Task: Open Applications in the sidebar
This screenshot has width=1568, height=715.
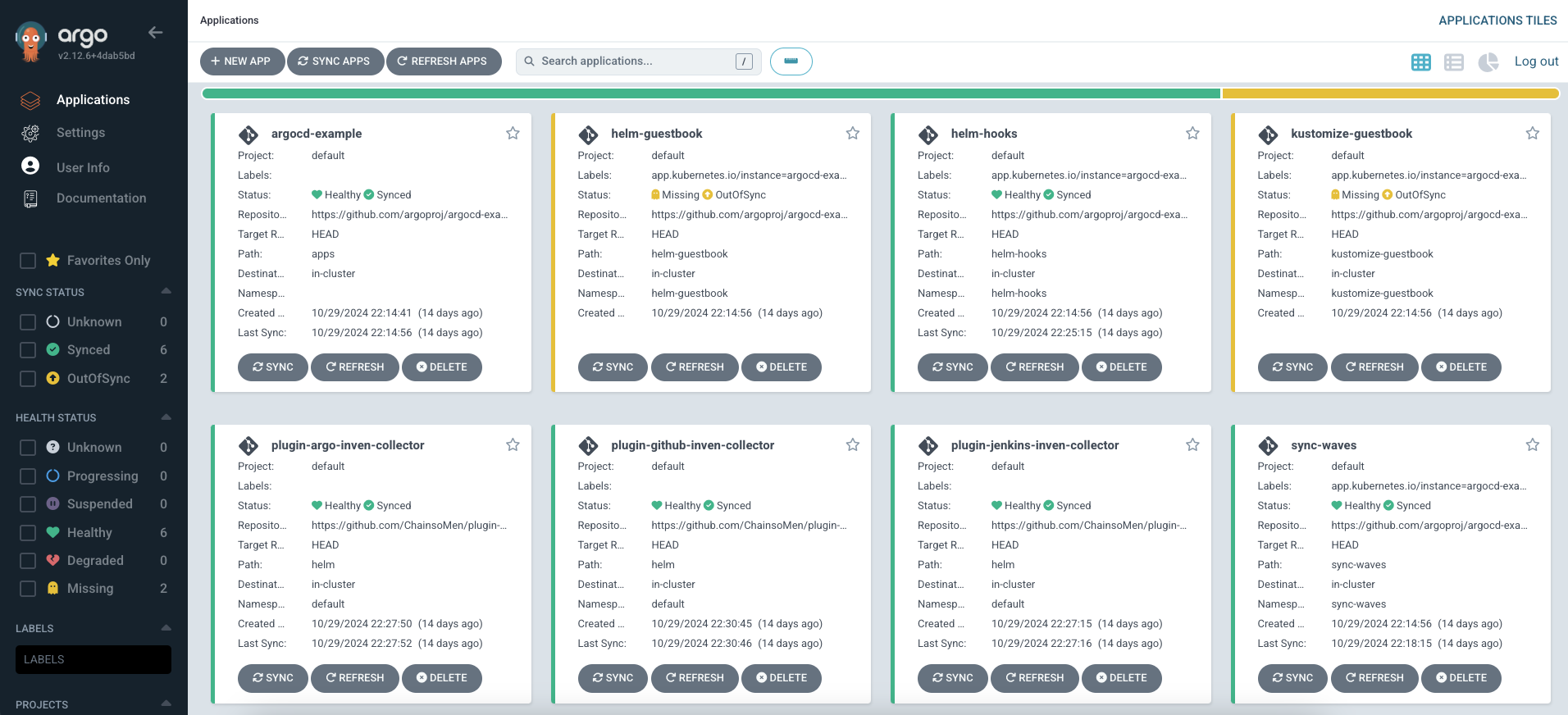Action: tap(93, 100)
